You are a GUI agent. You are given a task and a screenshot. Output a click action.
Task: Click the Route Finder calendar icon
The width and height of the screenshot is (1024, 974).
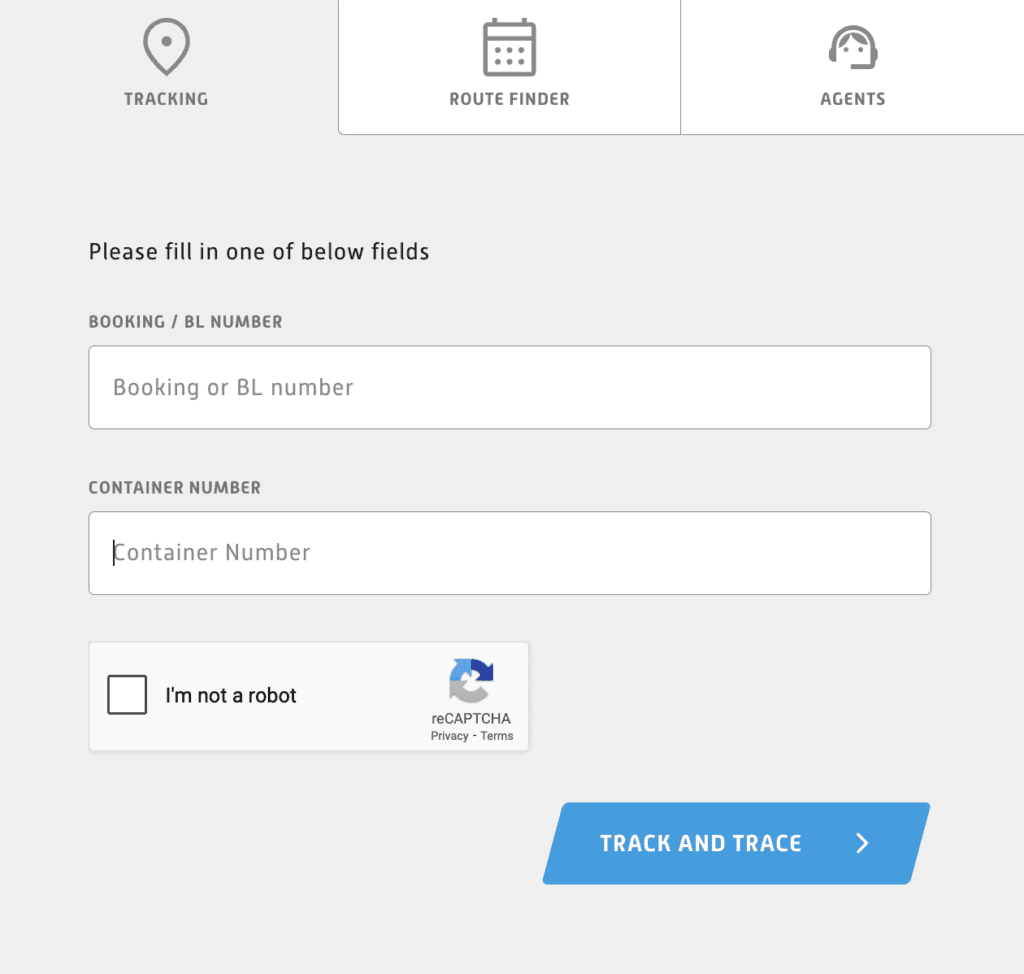(509, 45)
